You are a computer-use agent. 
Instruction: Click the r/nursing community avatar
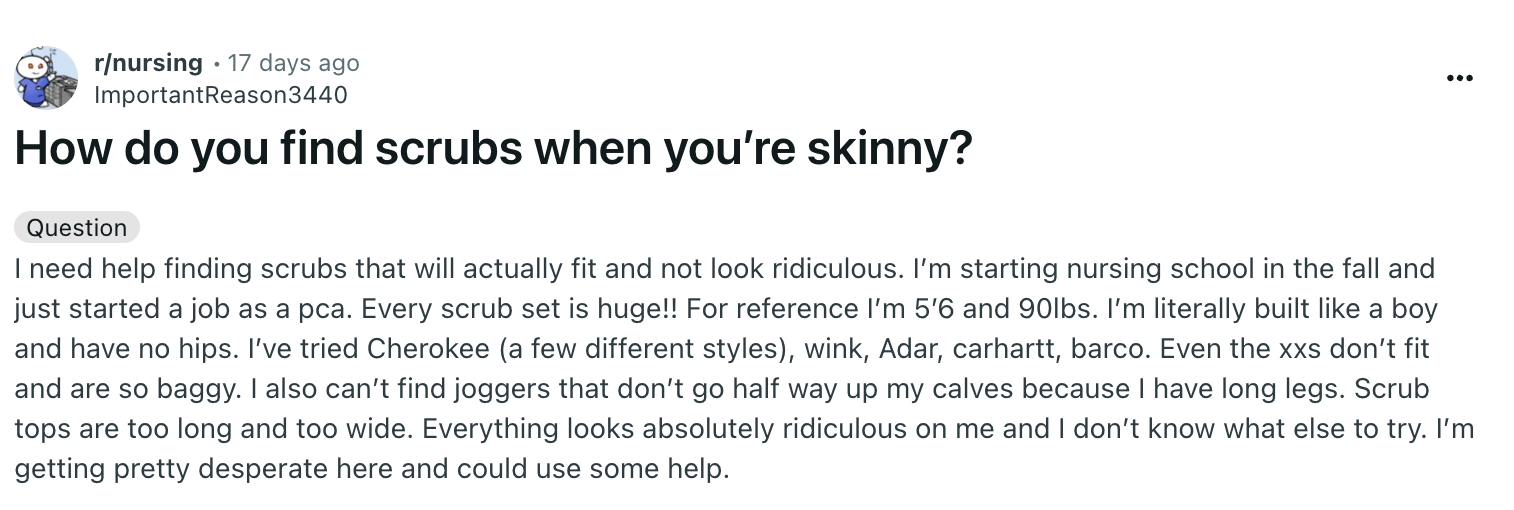46,78
